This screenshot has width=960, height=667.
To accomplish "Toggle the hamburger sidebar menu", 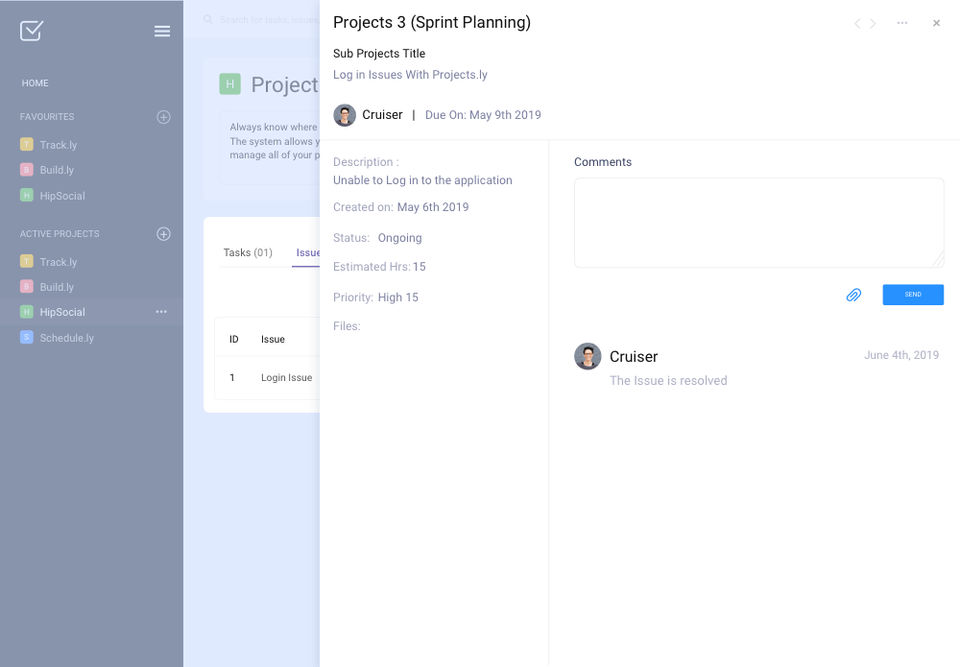I will (x=162, y=31).
